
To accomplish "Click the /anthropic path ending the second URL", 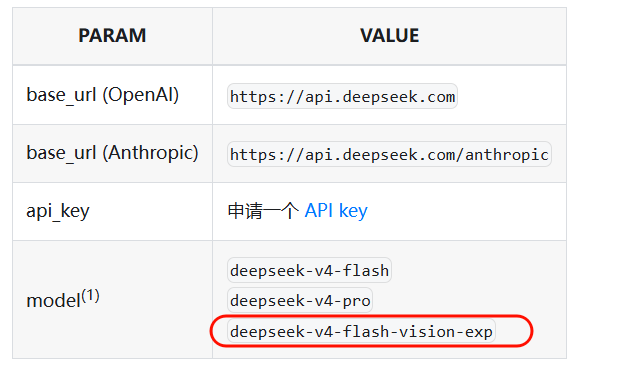I will click(x=502, y=155).
